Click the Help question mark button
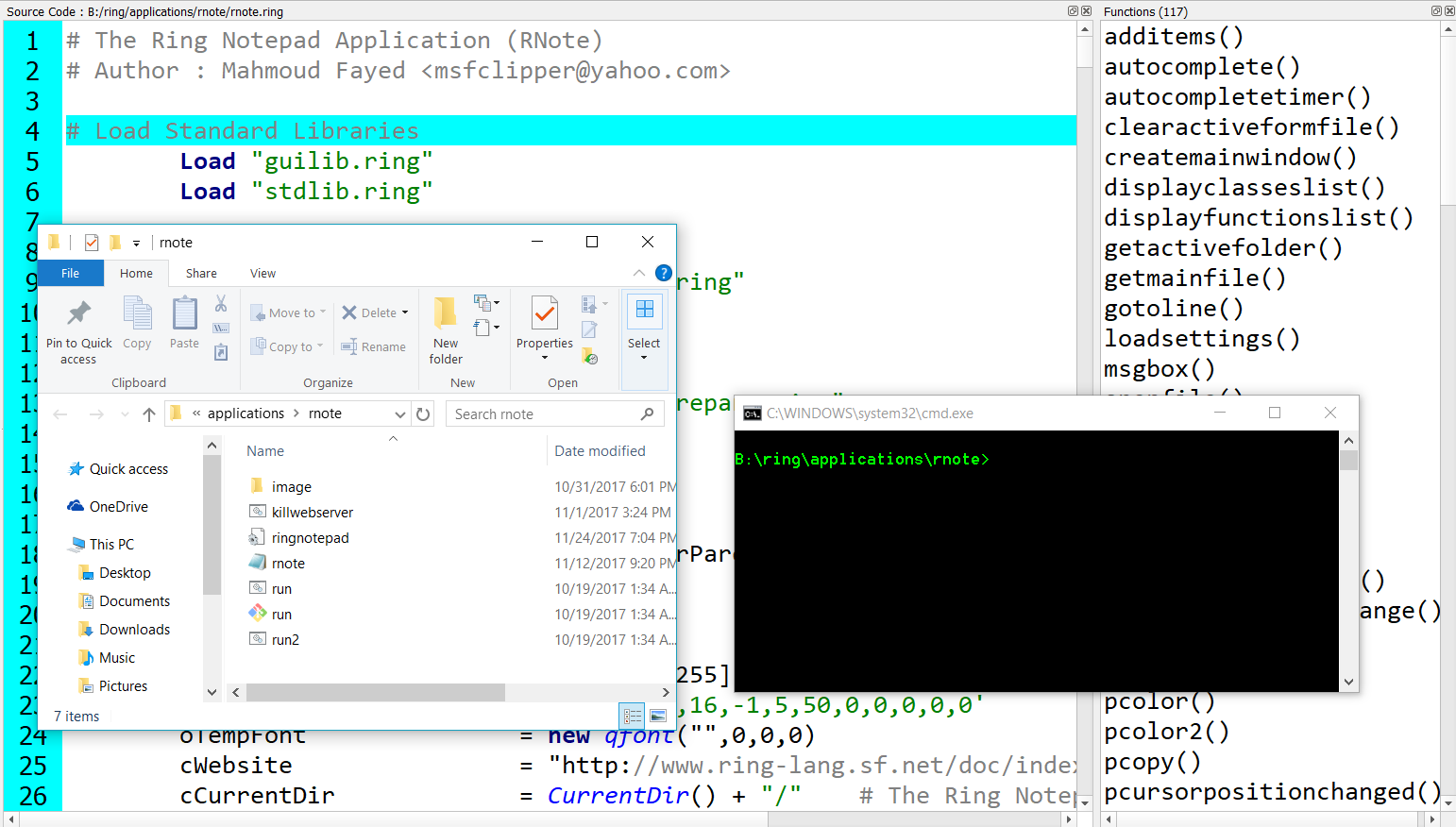The width and height of the screenshot is (1456, 827). point(663,273)
